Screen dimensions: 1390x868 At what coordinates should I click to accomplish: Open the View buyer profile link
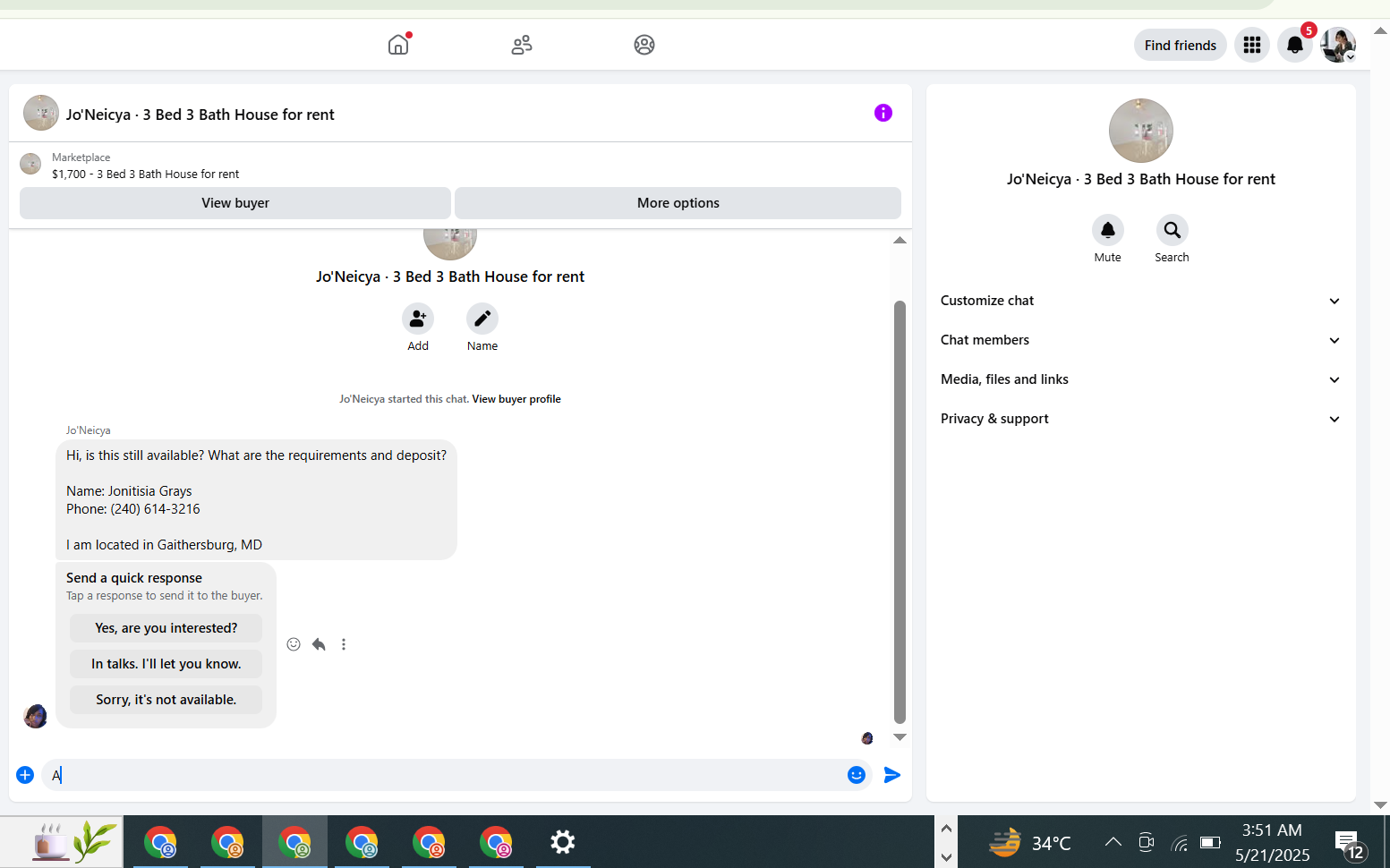pyautogui.click(x=516, y=399)
